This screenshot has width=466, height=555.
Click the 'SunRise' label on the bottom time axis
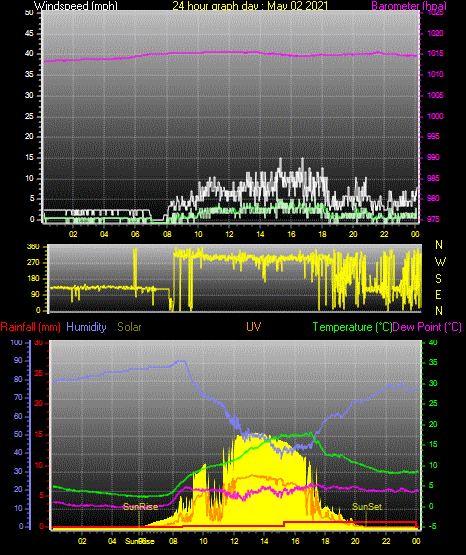140,541
